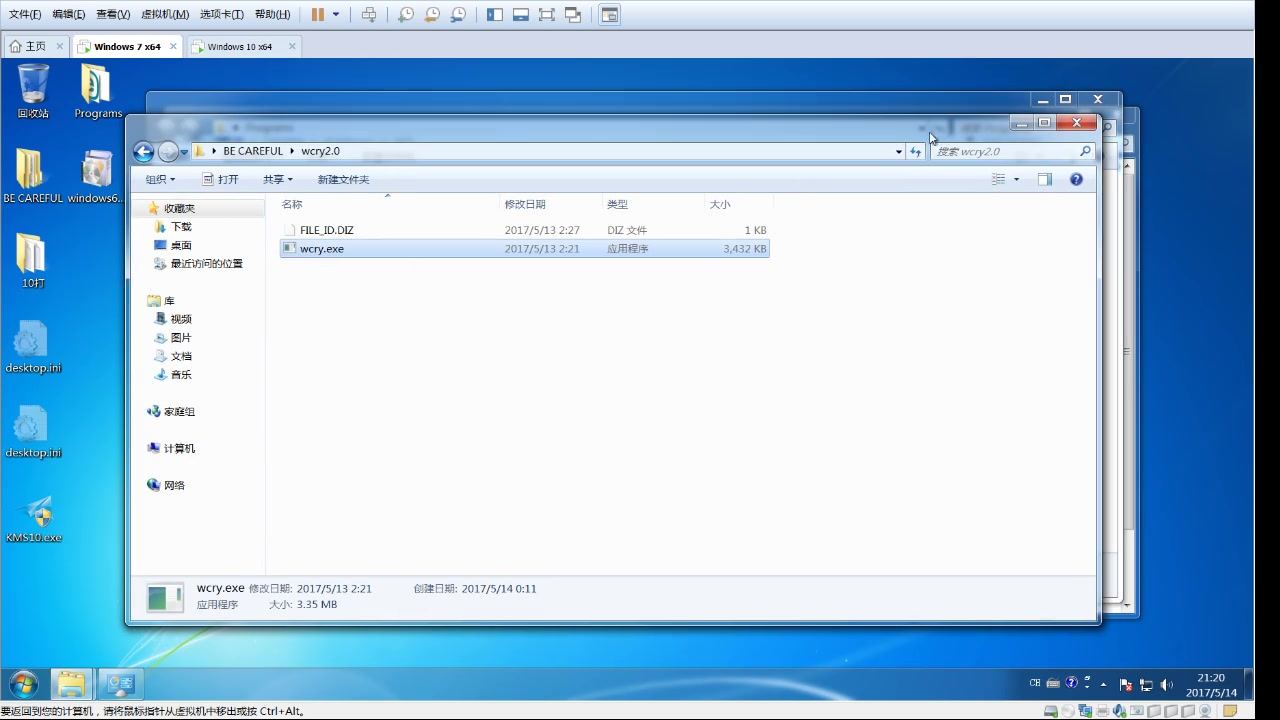Open recent pages dropdown arrow
The image size is (1280, 720).
click(184, 152)
